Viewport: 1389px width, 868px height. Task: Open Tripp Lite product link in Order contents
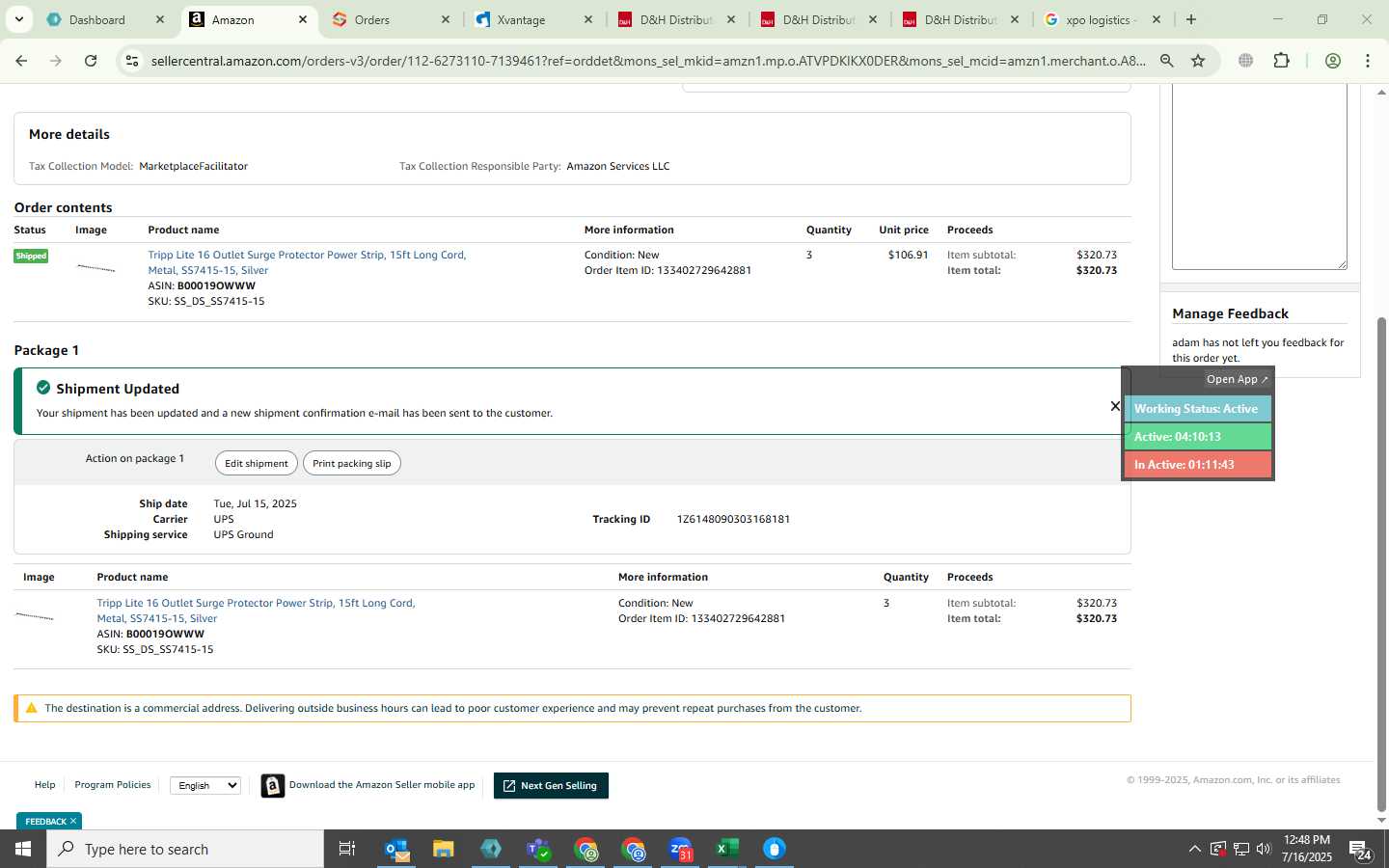307,262
